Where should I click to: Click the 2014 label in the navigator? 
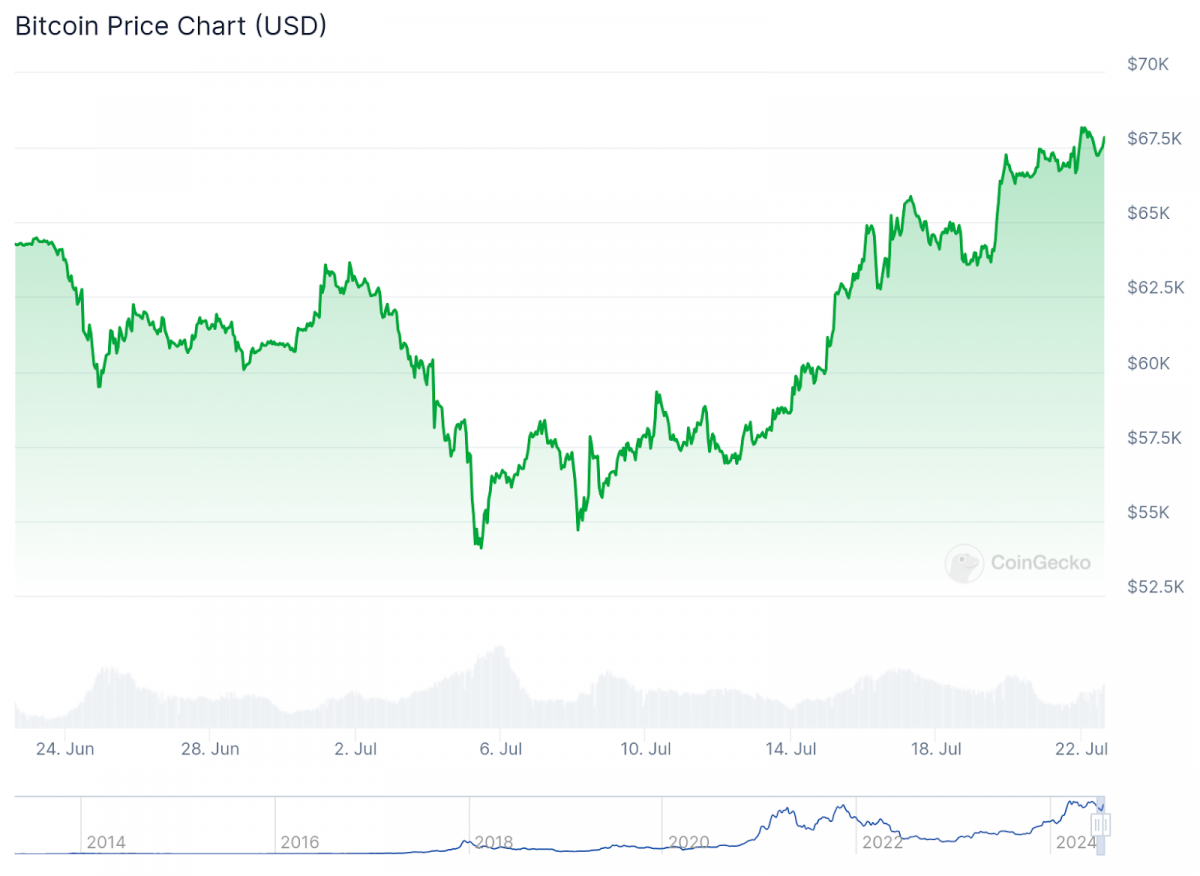106,842
